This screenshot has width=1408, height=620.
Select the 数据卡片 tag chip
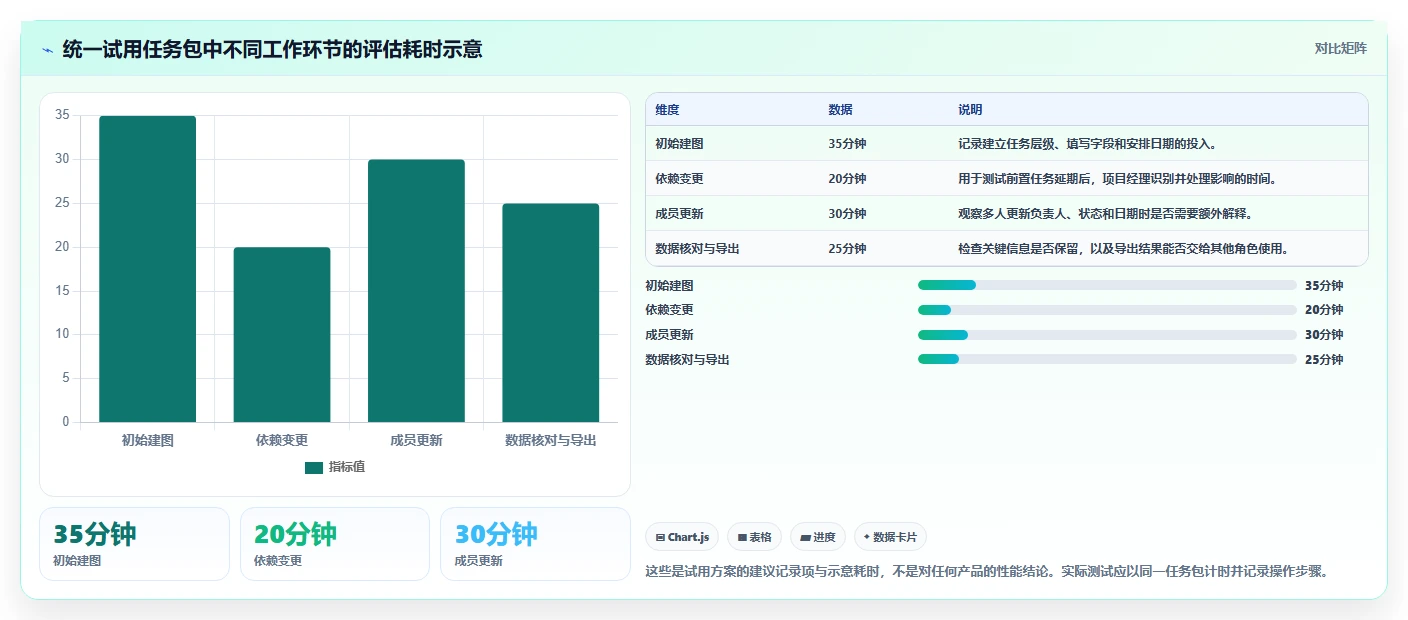[890, 537]
